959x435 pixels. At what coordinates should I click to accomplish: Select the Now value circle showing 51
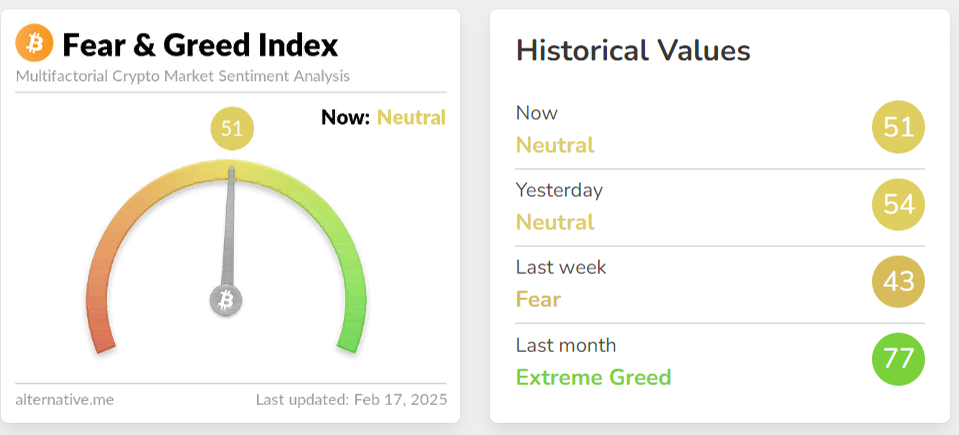(898, 127)
